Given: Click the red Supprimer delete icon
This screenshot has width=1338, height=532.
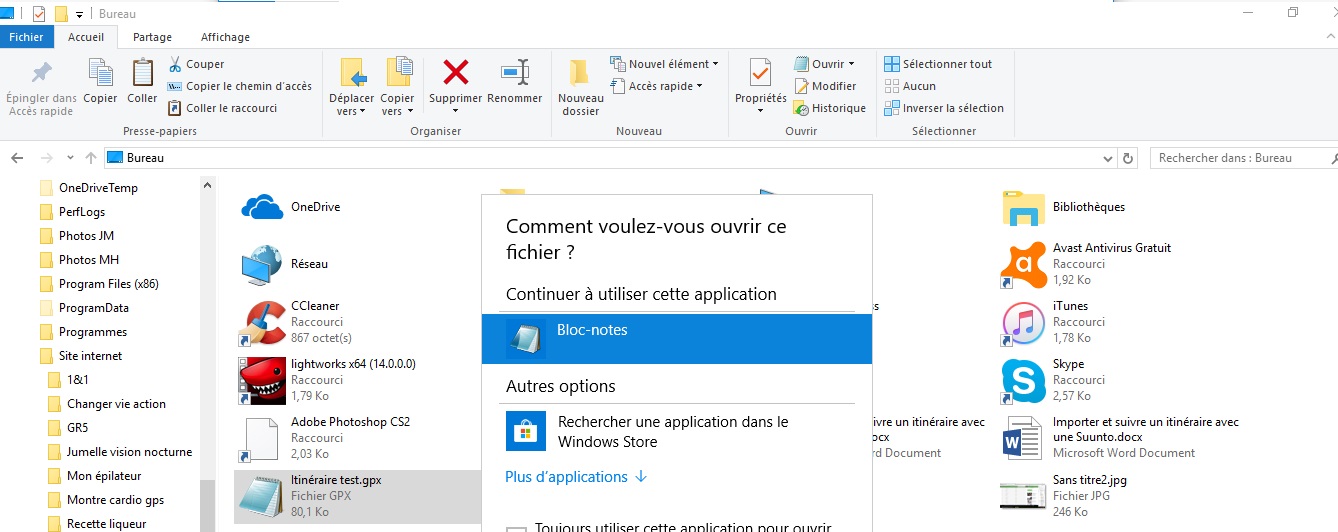Looking at the screenshot, I should 455,73.
